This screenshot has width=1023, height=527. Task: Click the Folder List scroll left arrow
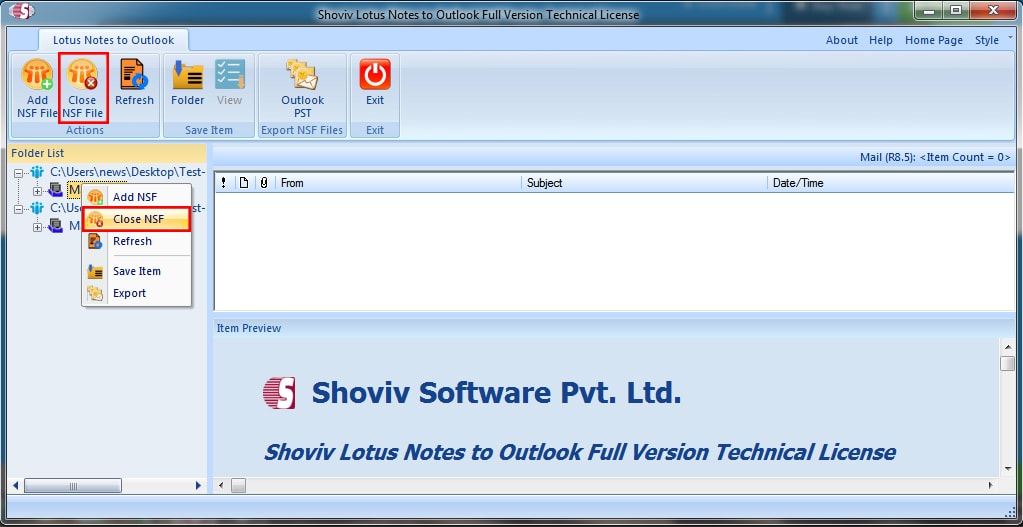pyautogui.click(x=16, y=486)
